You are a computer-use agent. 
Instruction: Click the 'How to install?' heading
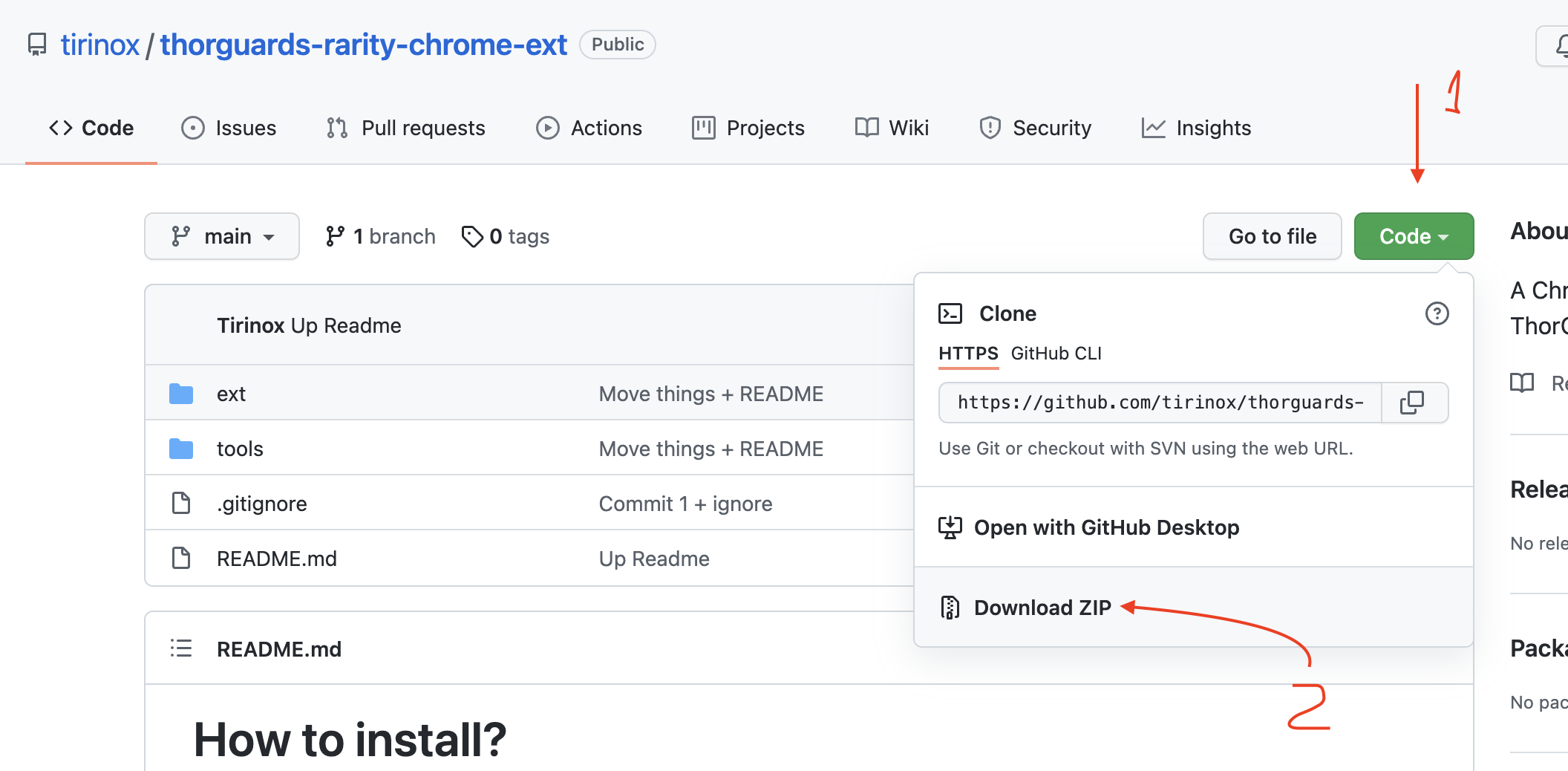[x=350, y=740]
